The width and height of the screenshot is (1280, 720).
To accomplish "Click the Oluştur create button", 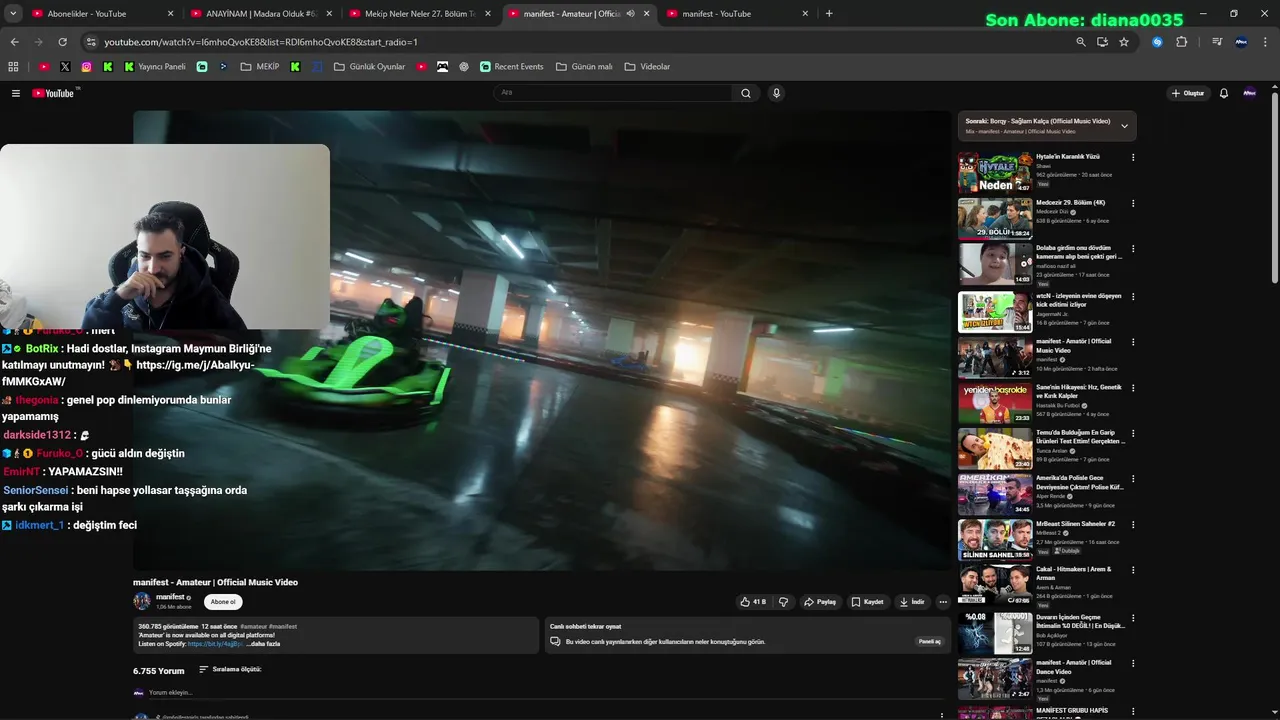I will [x=1188, y=93].
